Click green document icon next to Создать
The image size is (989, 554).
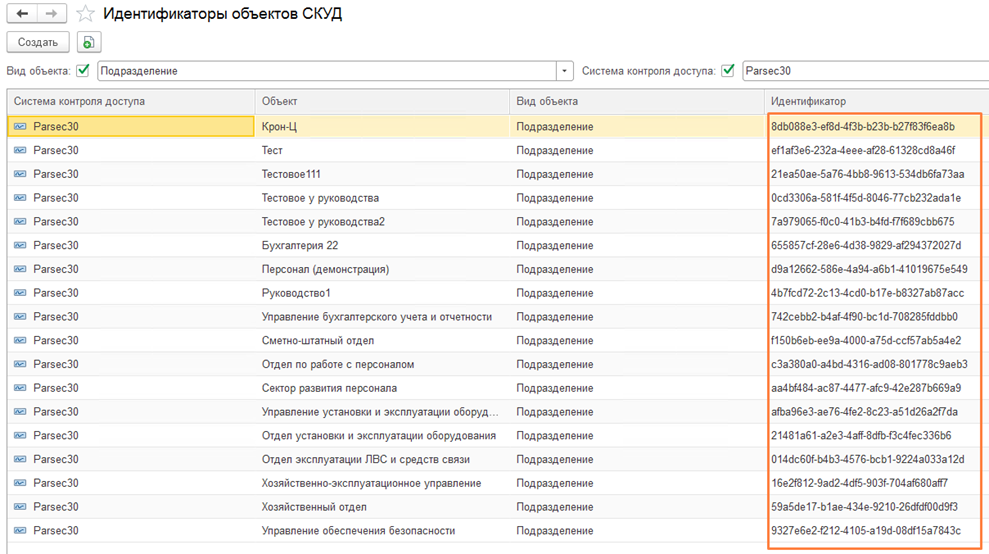(89, 42)
